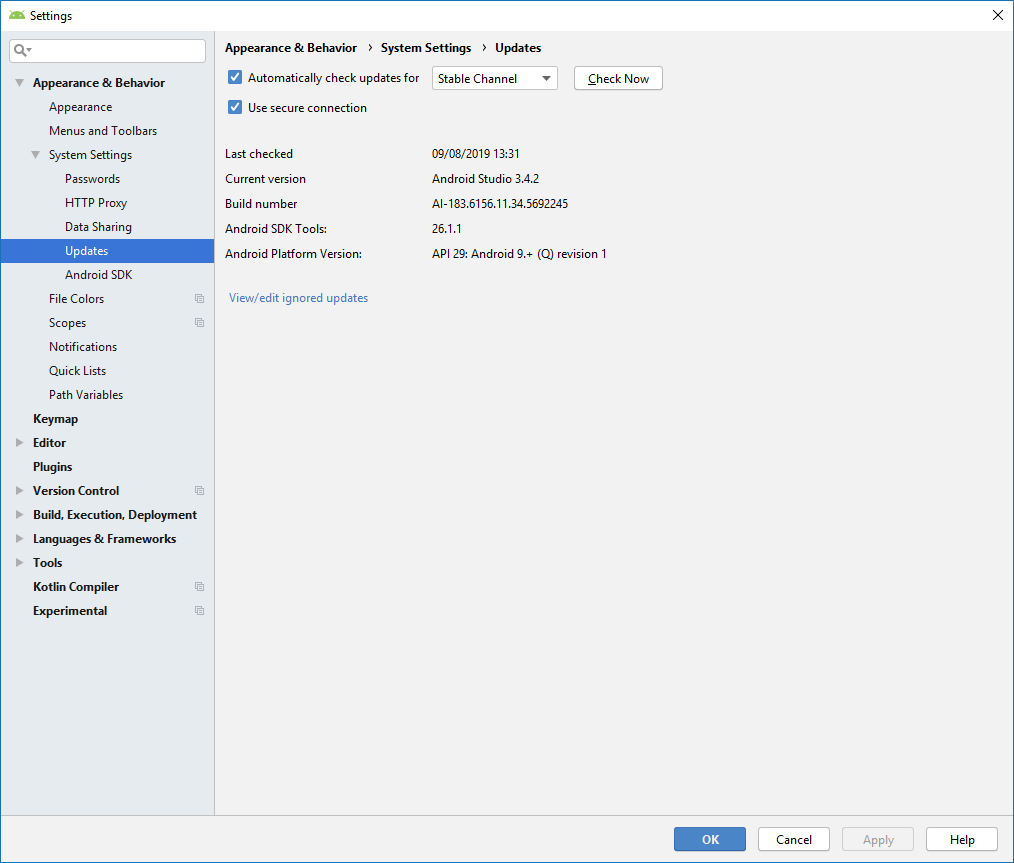Click the Updates breadcrumb label
This screenshot has height=863, width=1014.
[x=518, y=48]
